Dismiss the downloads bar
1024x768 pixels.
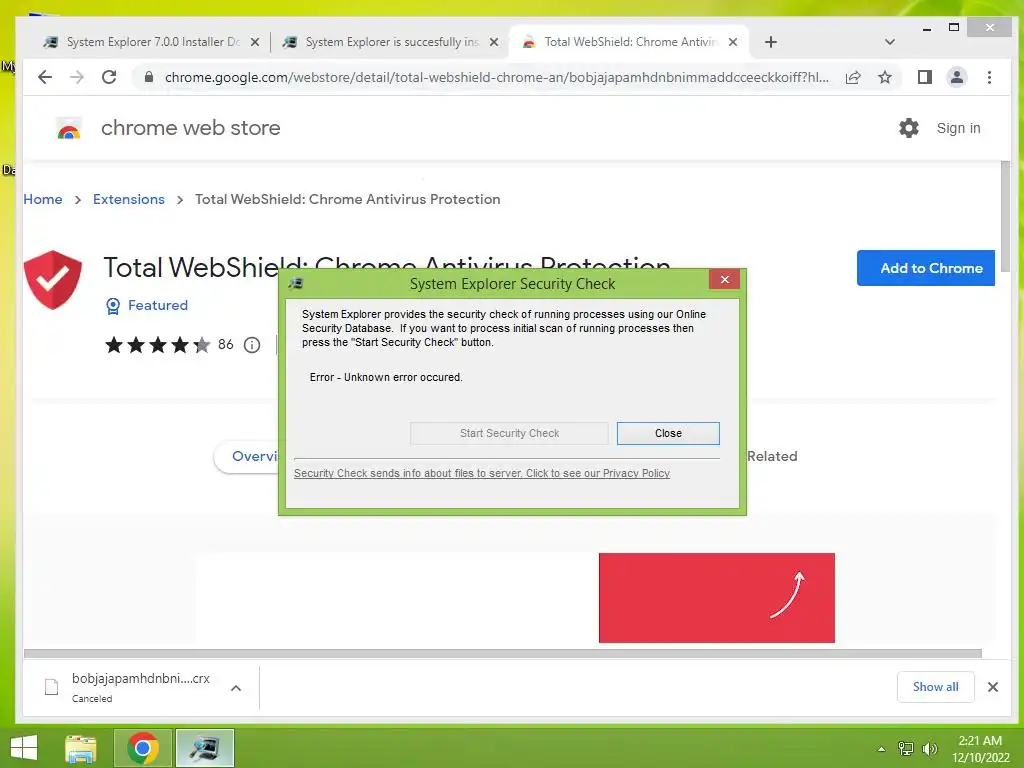(993, 686)
